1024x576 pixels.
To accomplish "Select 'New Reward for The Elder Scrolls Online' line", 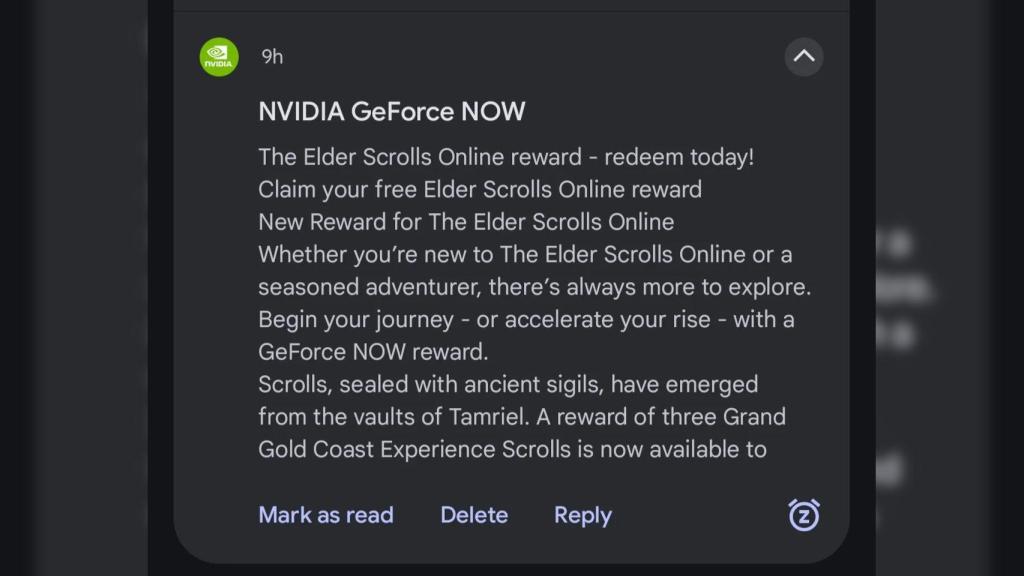I will coord(466,221).
